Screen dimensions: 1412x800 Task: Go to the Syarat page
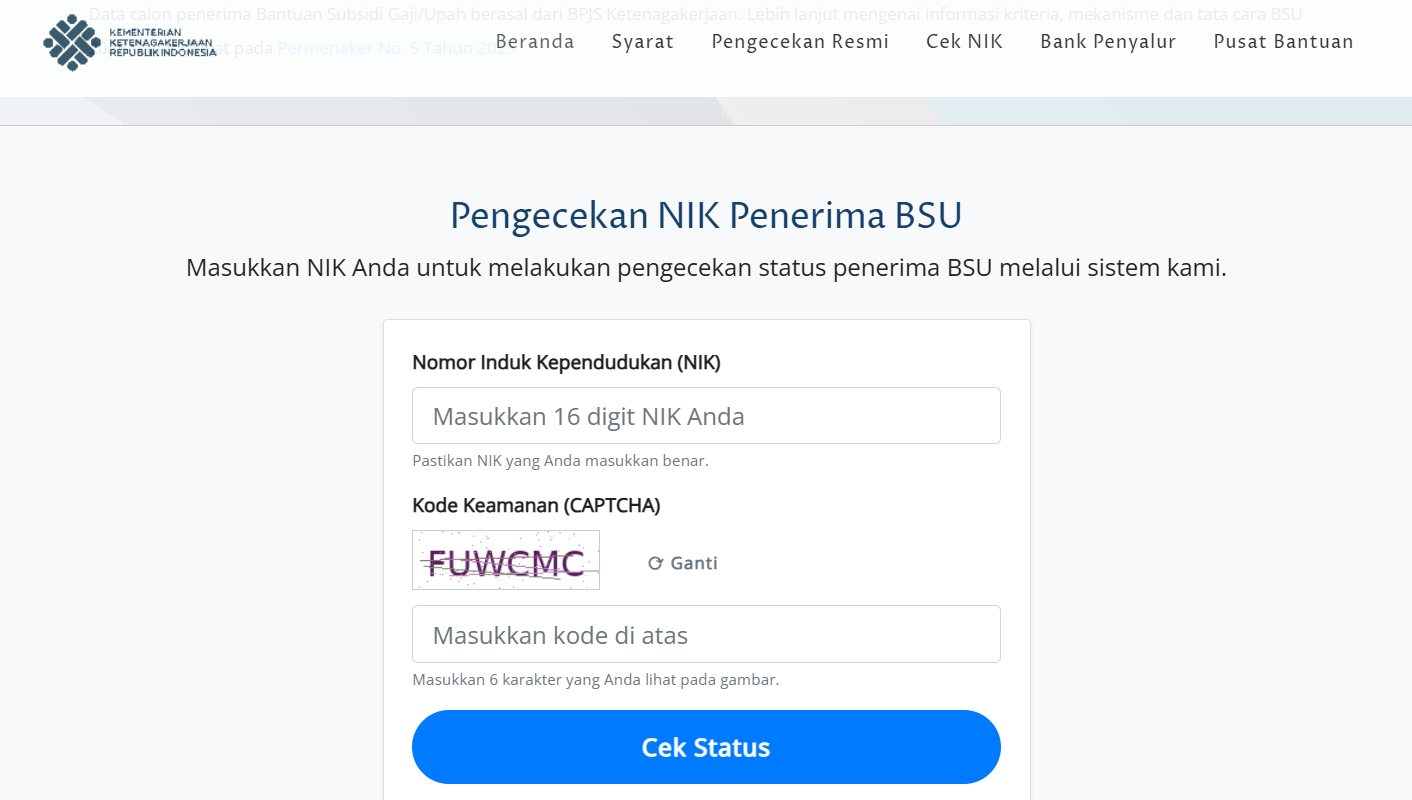(x=643, y=42)
